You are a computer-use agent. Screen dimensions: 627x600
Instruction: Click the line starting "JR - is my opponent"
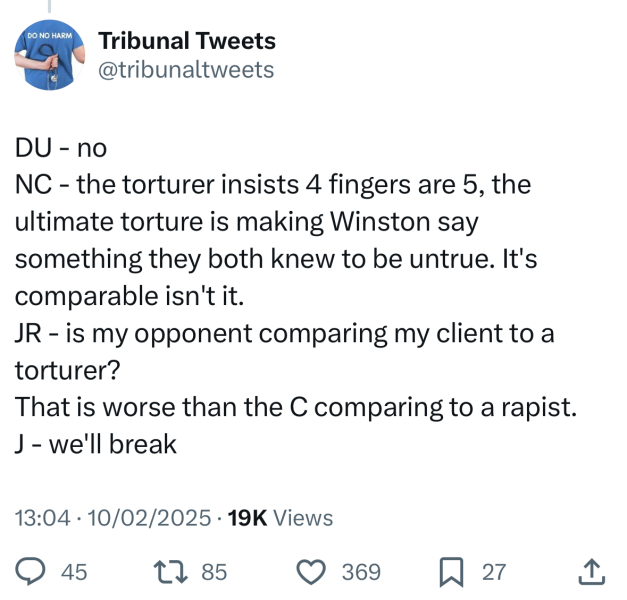[284, 333]
